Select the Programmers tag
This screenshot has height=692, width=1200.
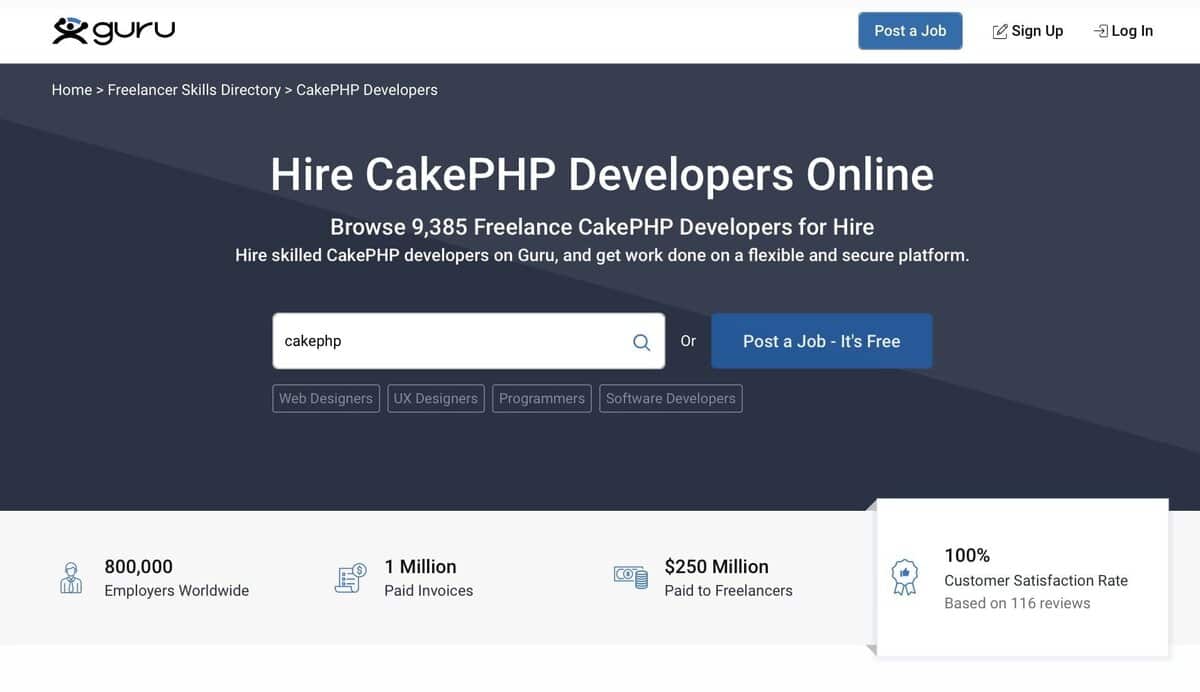(541, 398)
